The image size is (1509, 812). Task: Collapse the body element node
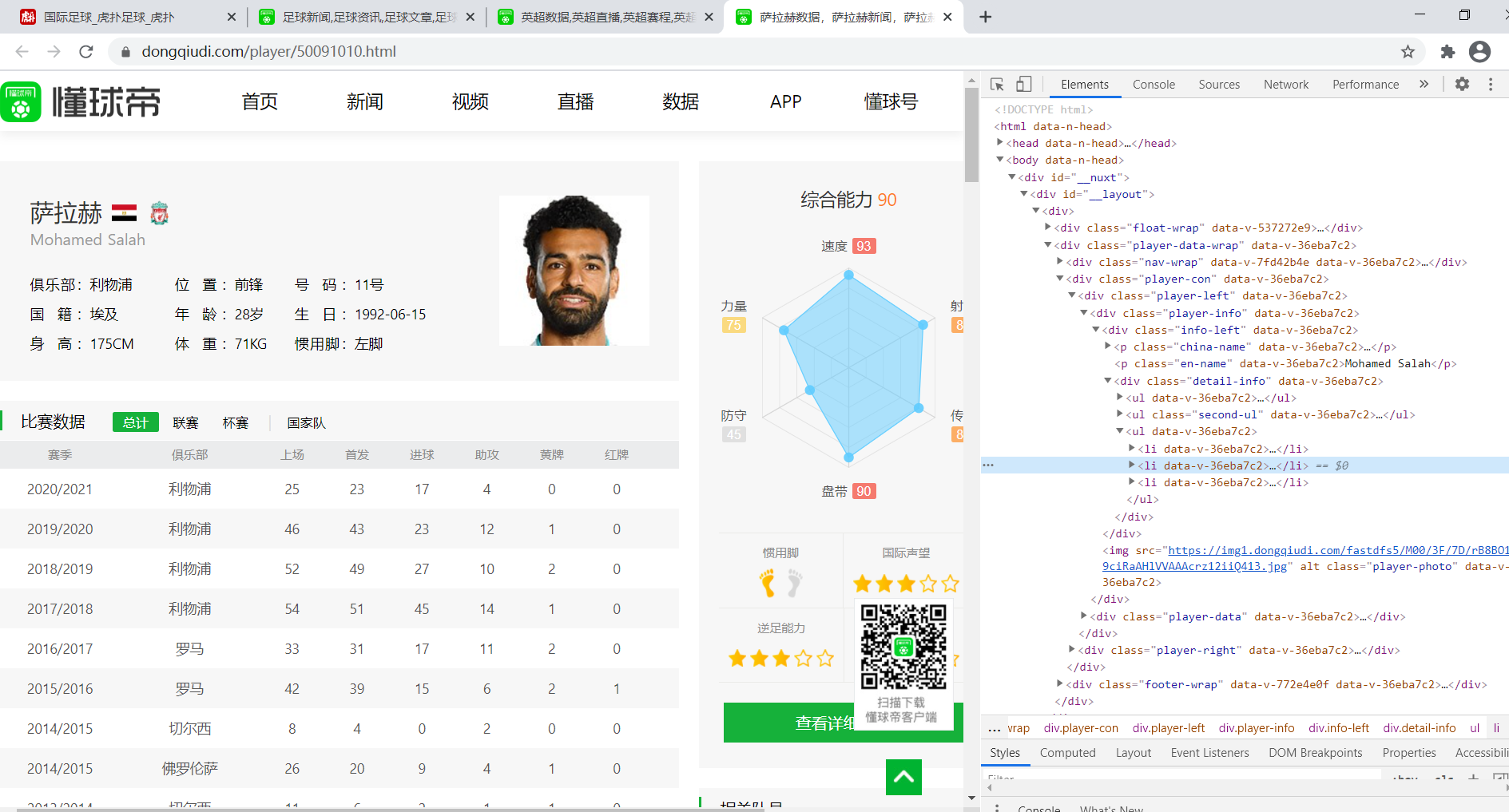tap(999, 160)
